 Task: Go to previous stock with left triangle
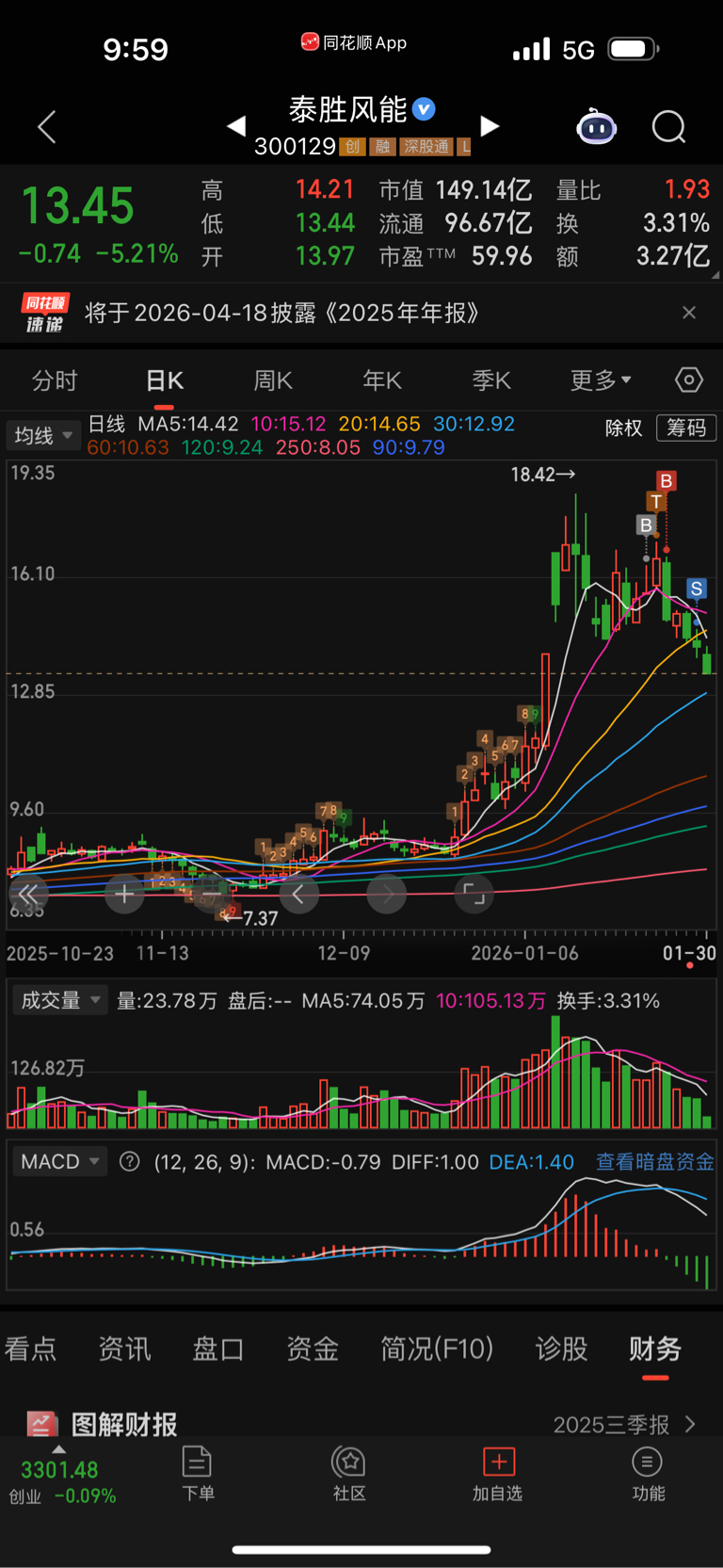[236, 125]
